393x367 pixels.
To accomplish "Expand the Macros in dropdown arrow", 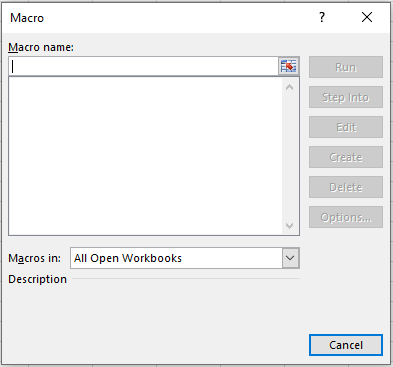I will pyautogui.click(x=290, y=258).
